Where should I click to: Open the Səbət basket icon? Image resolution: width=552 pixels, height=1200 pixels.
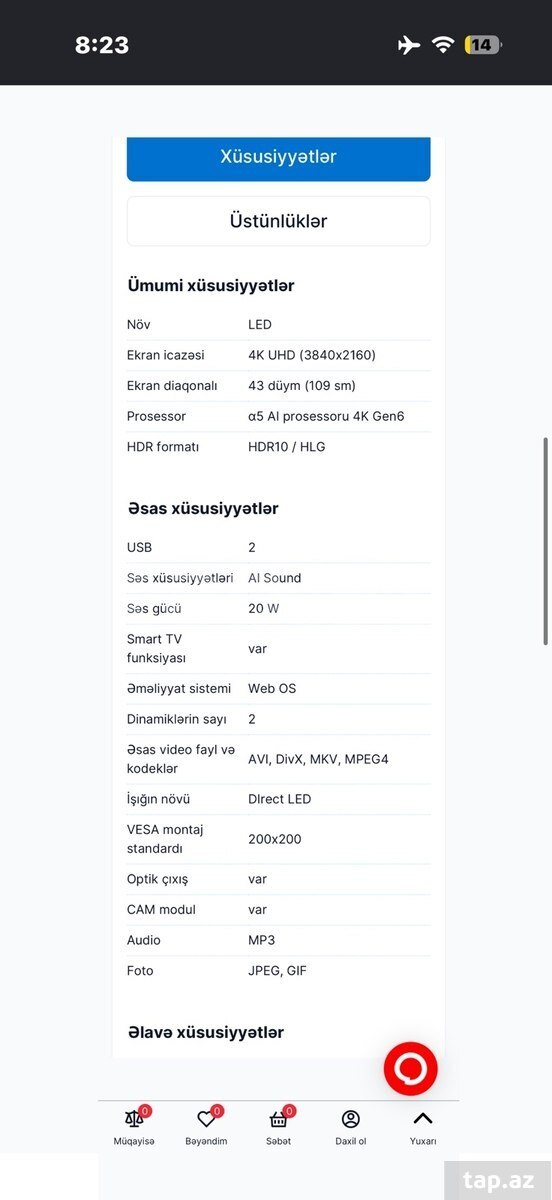pos(278,1119)
